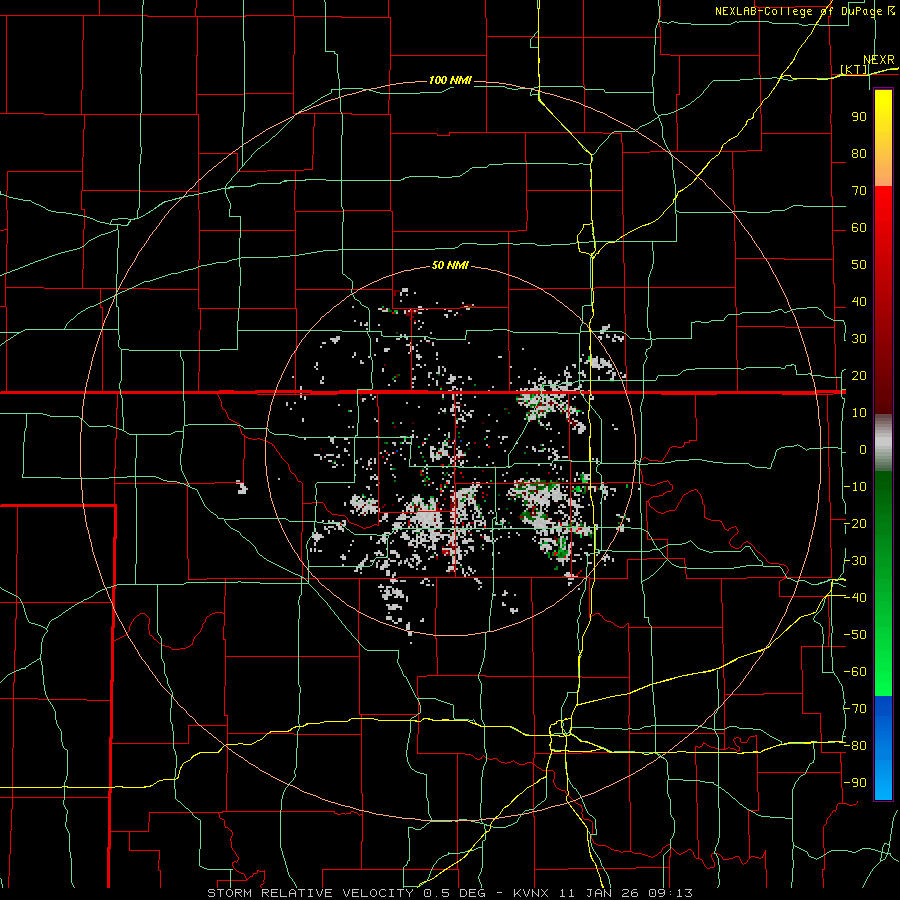The image size is (900, 900).
Task: Select the positive "60" scale value
Action: (859, 227)
